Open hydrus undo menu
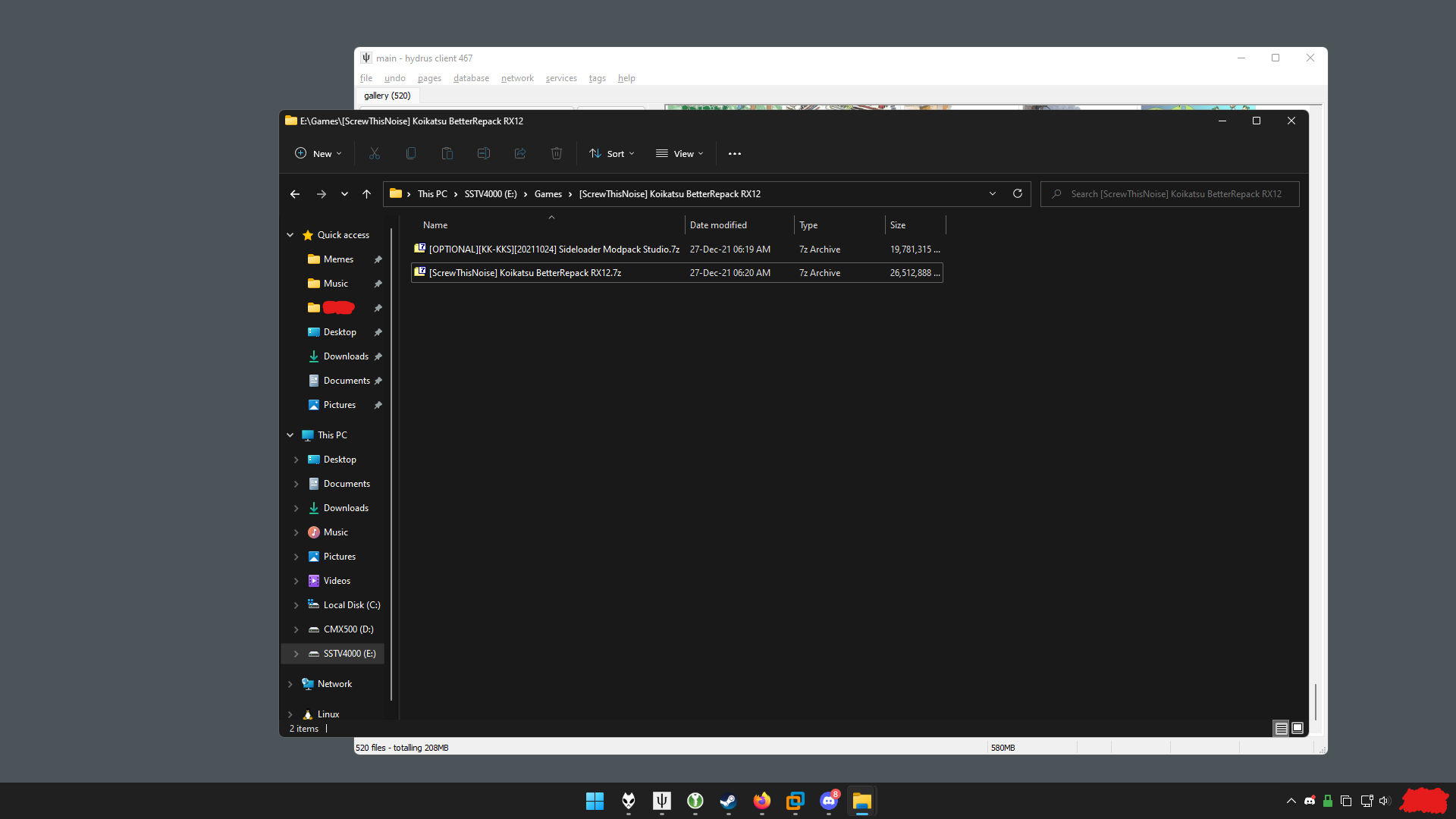The width and height of the screenshot is (1456, 819). pos(395,78)
